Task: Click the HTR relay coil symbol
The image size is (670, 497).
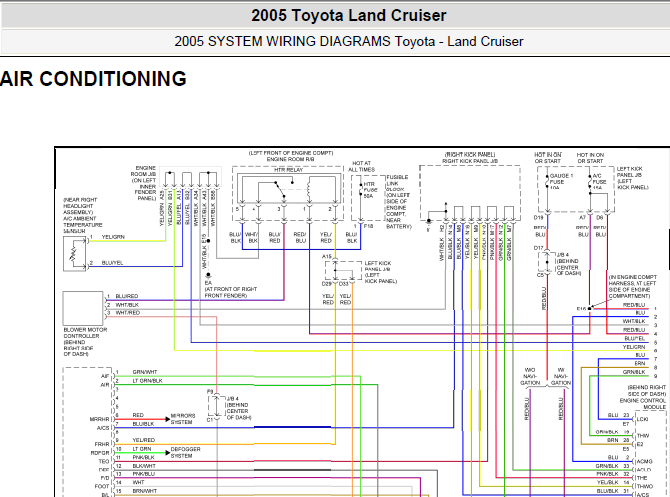Action: pos(309,190)
